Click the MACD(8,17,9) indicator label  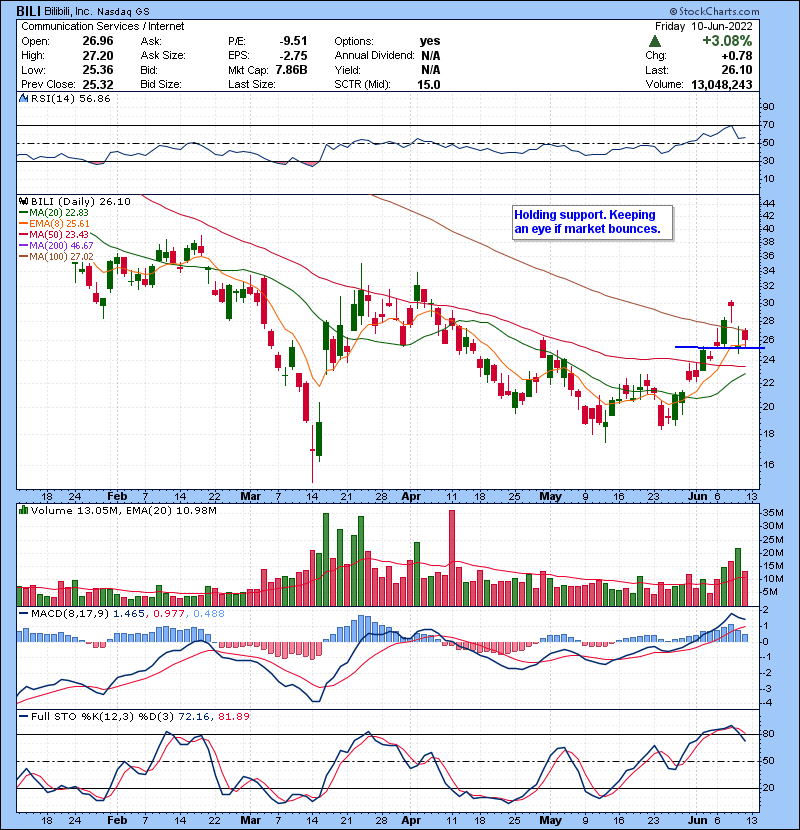pyautogui.click(x=70, y=614)
